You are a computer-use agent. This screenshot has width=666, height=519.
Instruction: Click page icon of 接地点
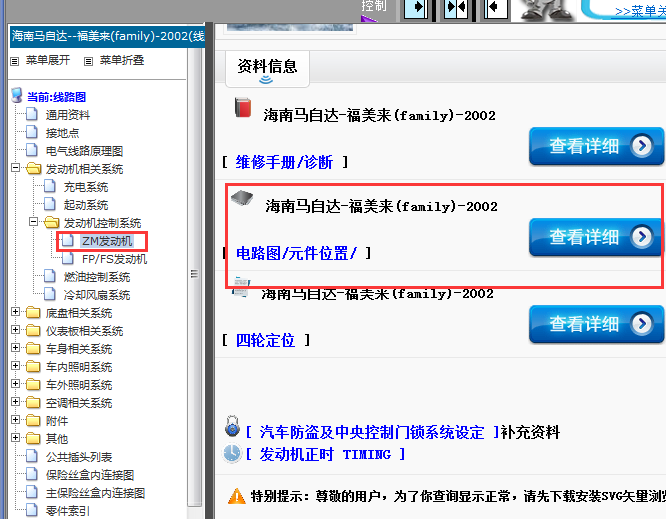tap(32, 132)
